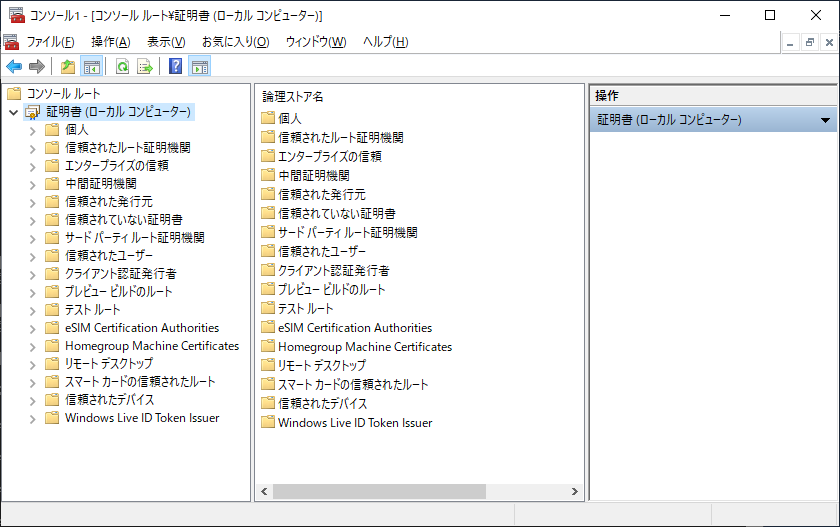Click the Back arrow toolbar icon
This screenshot has height=527, width=840.
click(x=14, y=67)
